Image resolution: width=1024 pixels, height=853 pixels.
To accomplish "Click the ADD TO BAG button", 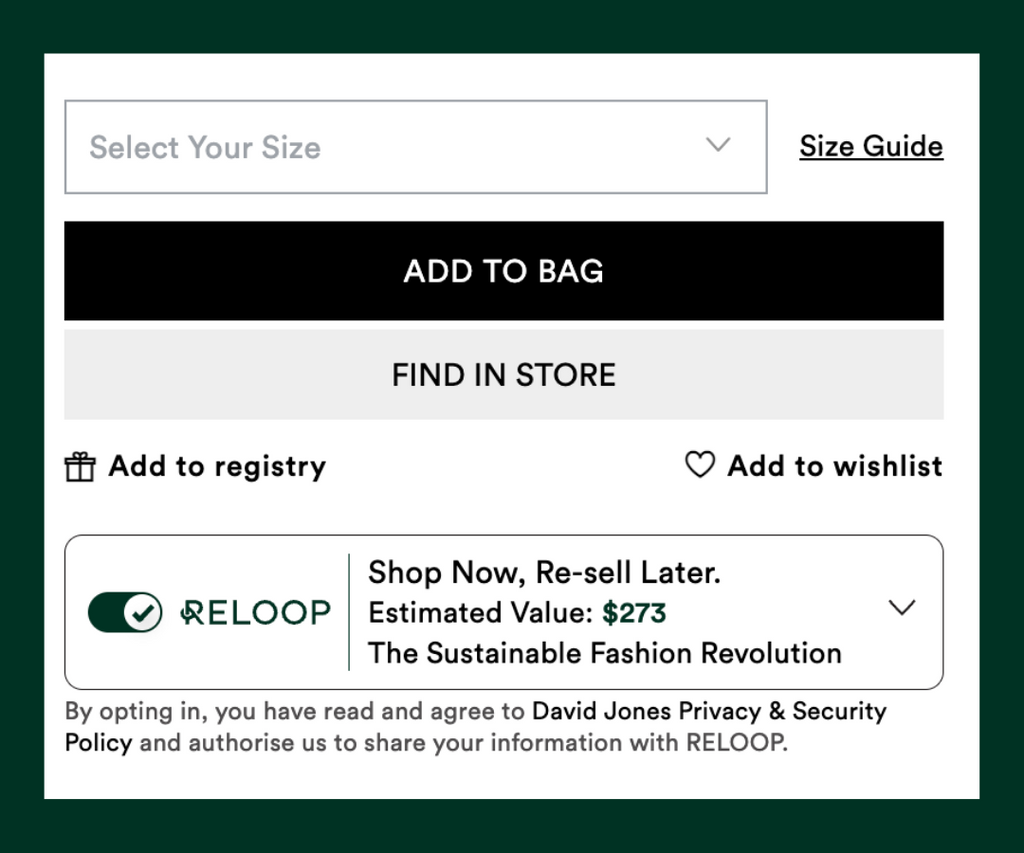I will (x=504, y=271).
